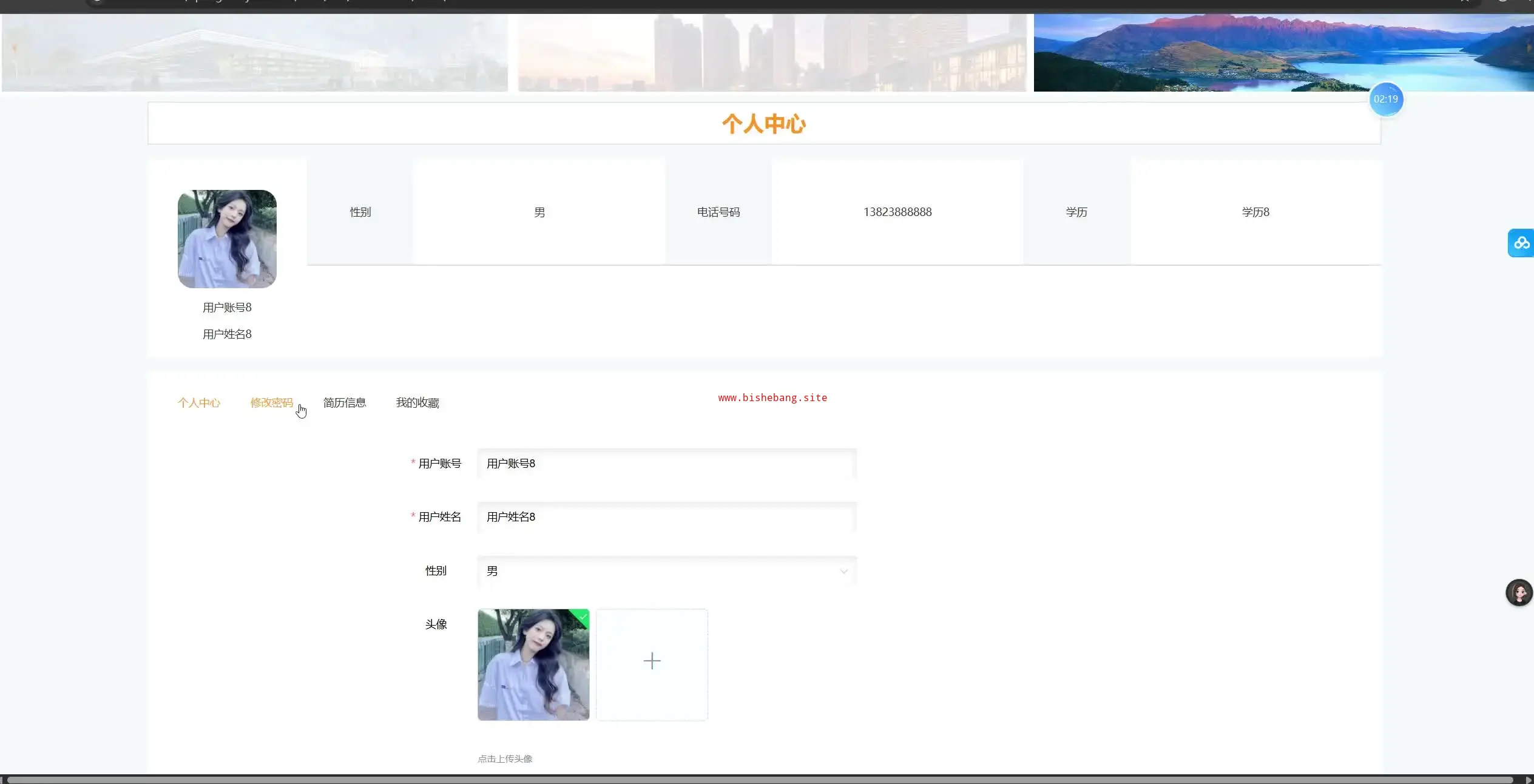Click the profile avatar above 用户账号8

pyautogui.click(x=227, y=239)
